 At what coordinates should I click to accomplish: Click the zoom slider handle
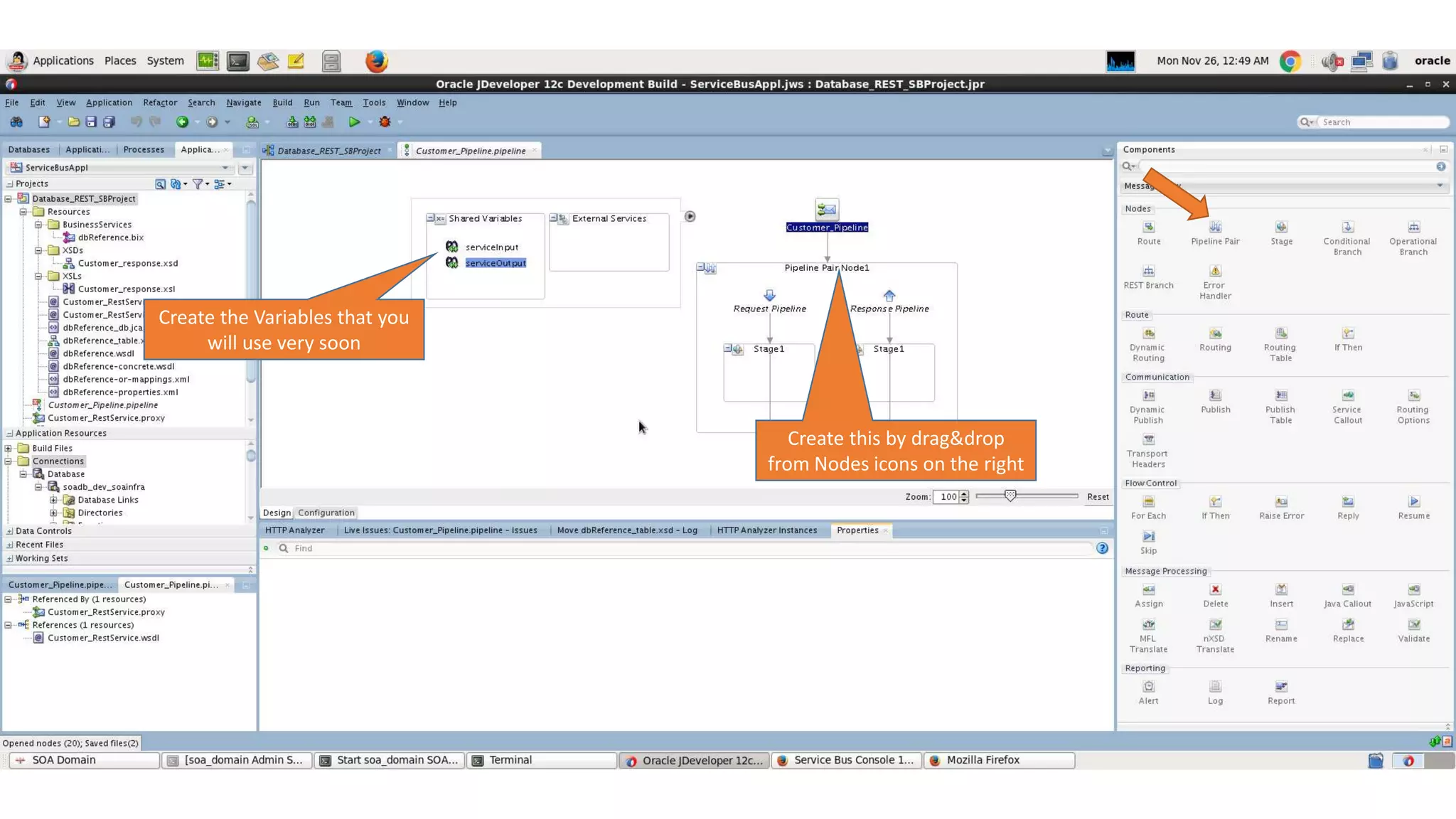(1010, 496)
